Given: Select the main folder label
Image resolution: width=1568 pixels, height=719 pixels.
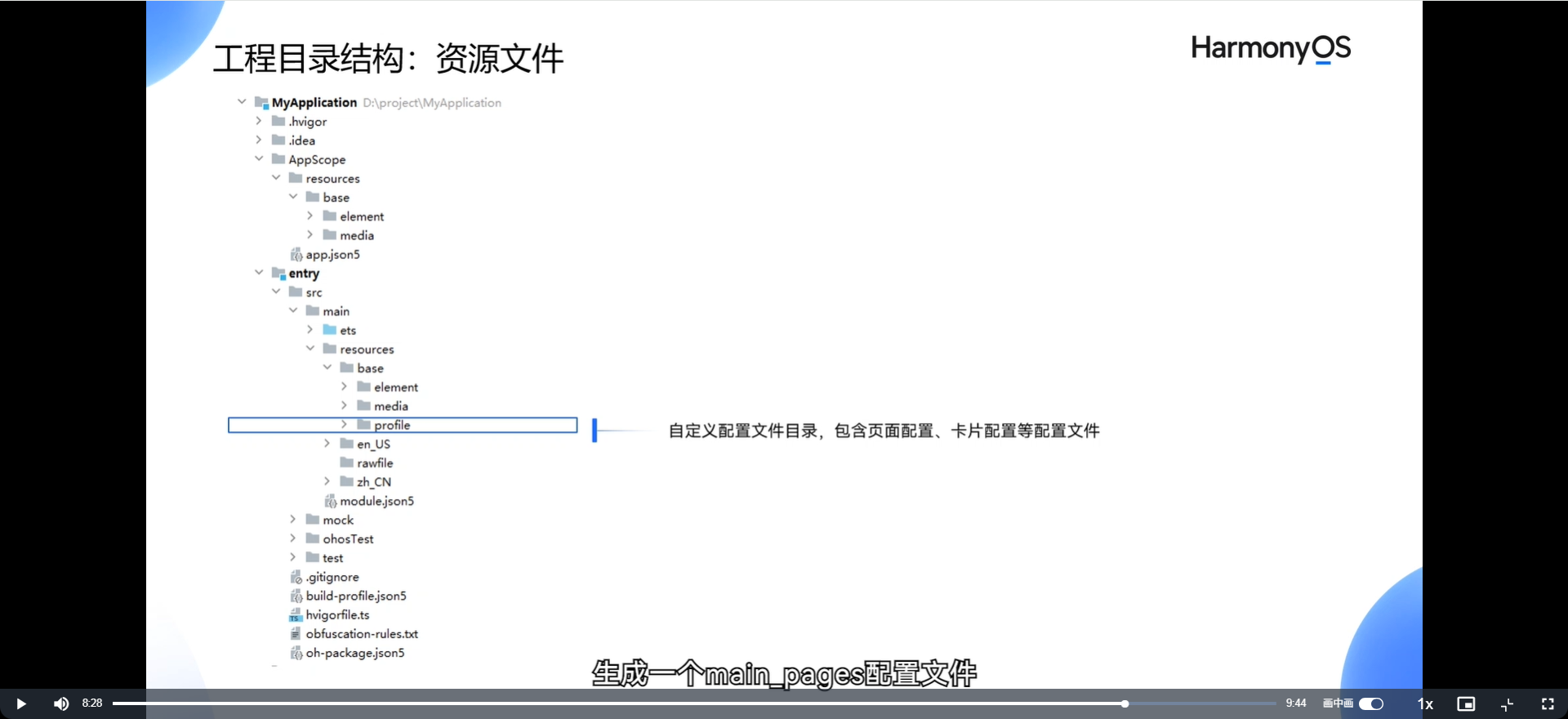Looking at the screenshot, I should 336,311.
